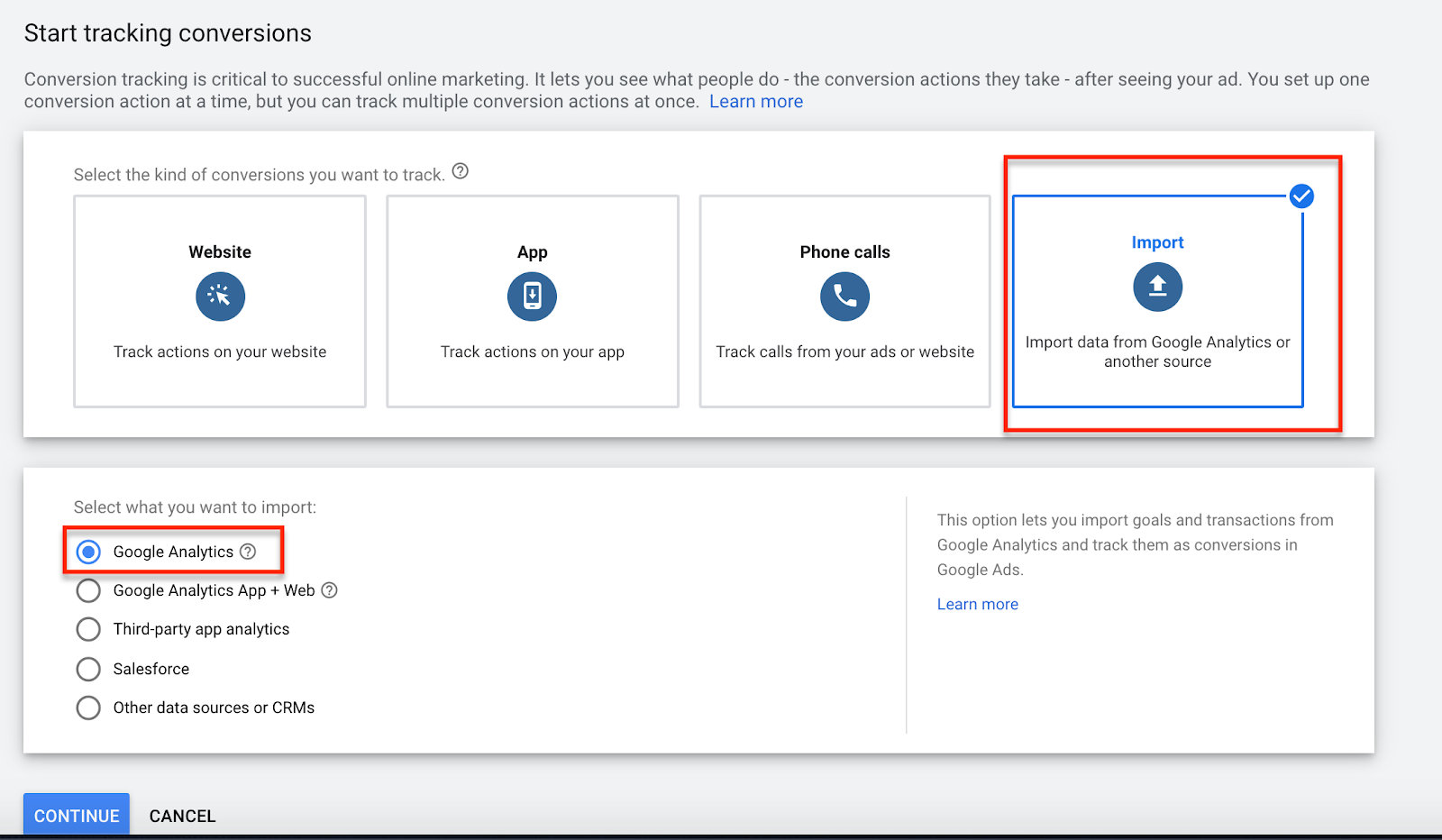Screen dimensions: 1442x840
Task: Click the 'This option lets you import goals' description
Action: (1136, 544)
